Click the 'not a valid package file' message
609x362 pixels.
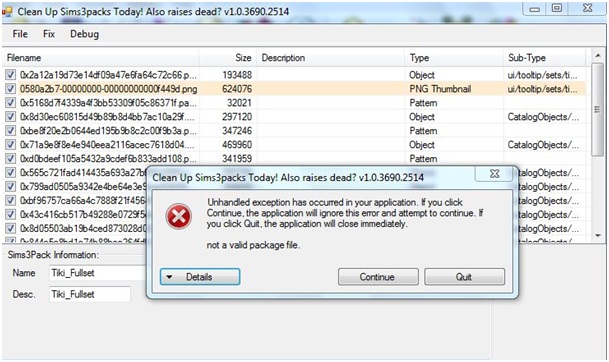coord(253,245)
